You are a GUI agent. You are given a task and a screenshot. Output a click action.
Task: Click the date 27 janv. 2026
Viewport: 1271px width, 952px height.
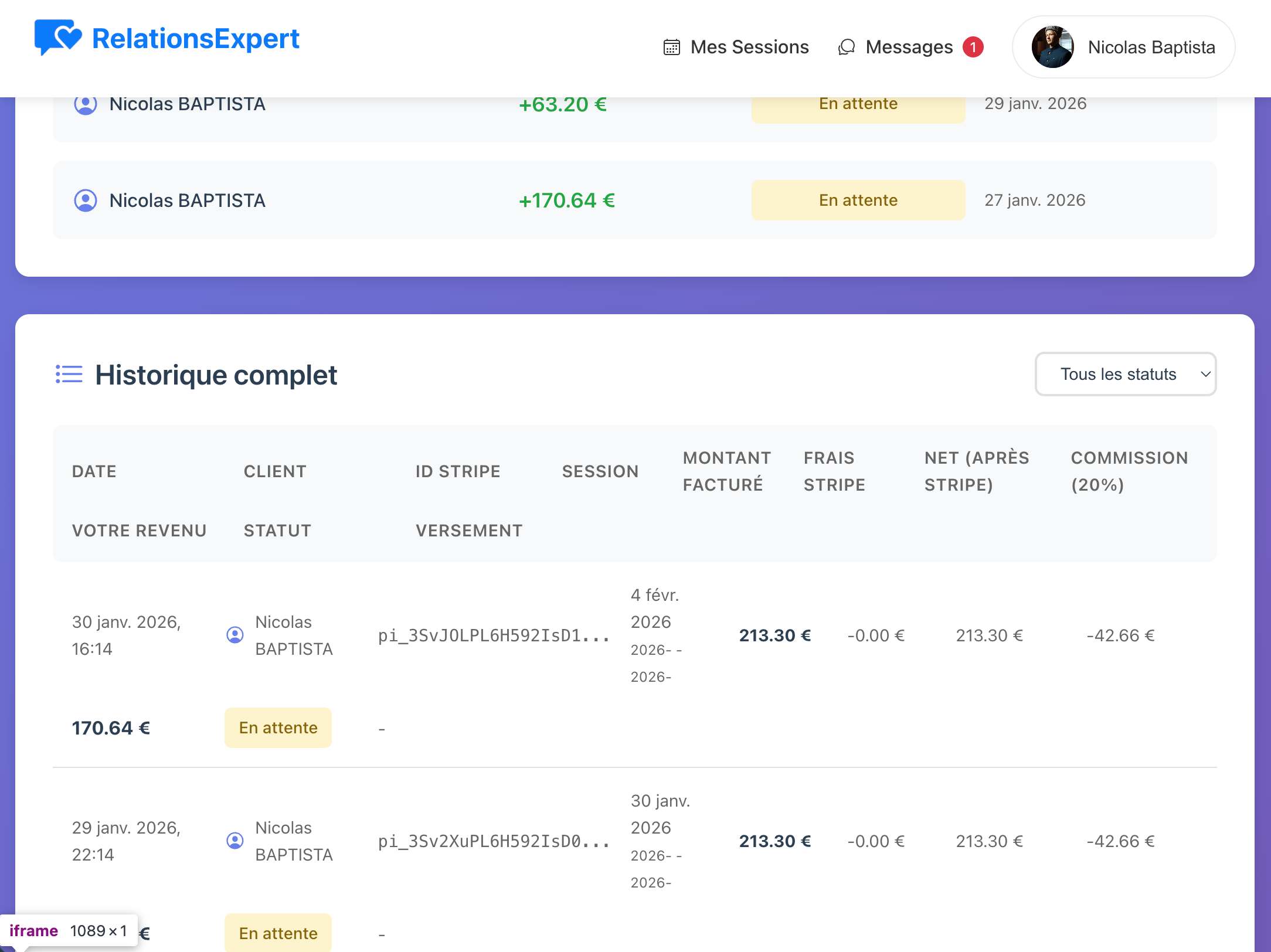point(1035,200)
